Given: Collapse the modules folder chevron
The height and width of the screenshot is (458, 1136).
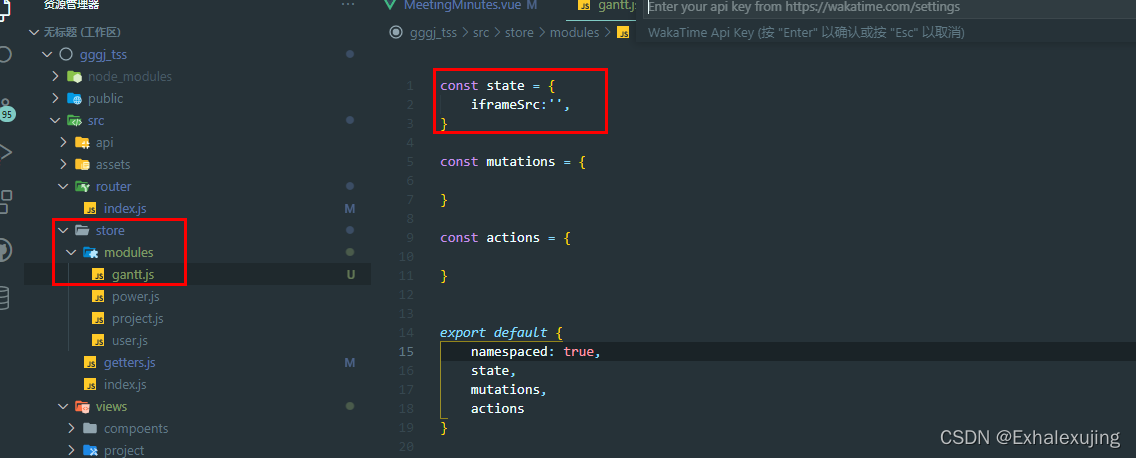Looking at the screenshot, I should [71, 252].
